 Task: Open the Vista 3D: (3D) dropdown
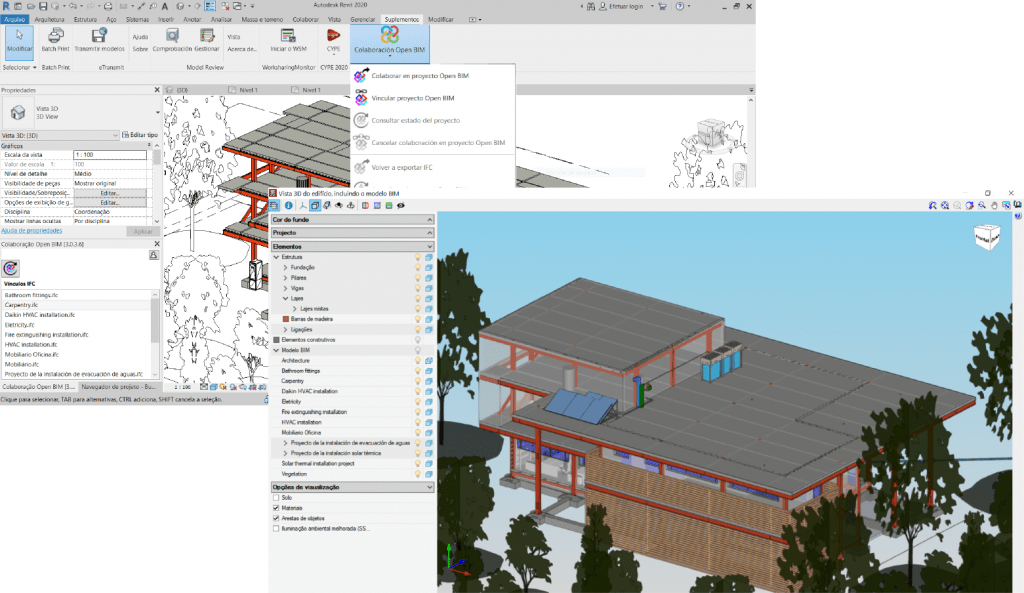(60, 135)
